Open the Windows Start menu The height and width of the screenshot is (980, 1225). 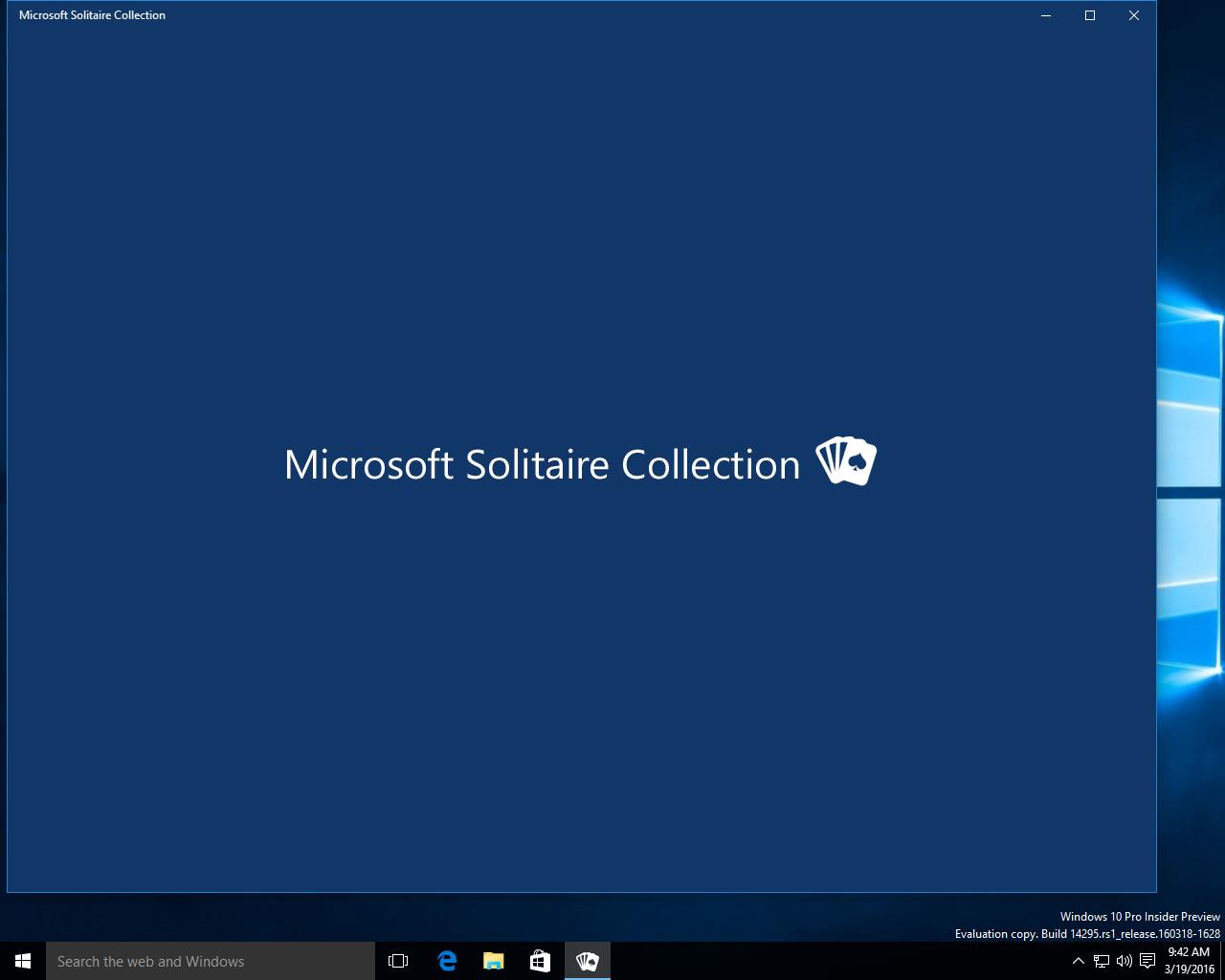point(23,961)
